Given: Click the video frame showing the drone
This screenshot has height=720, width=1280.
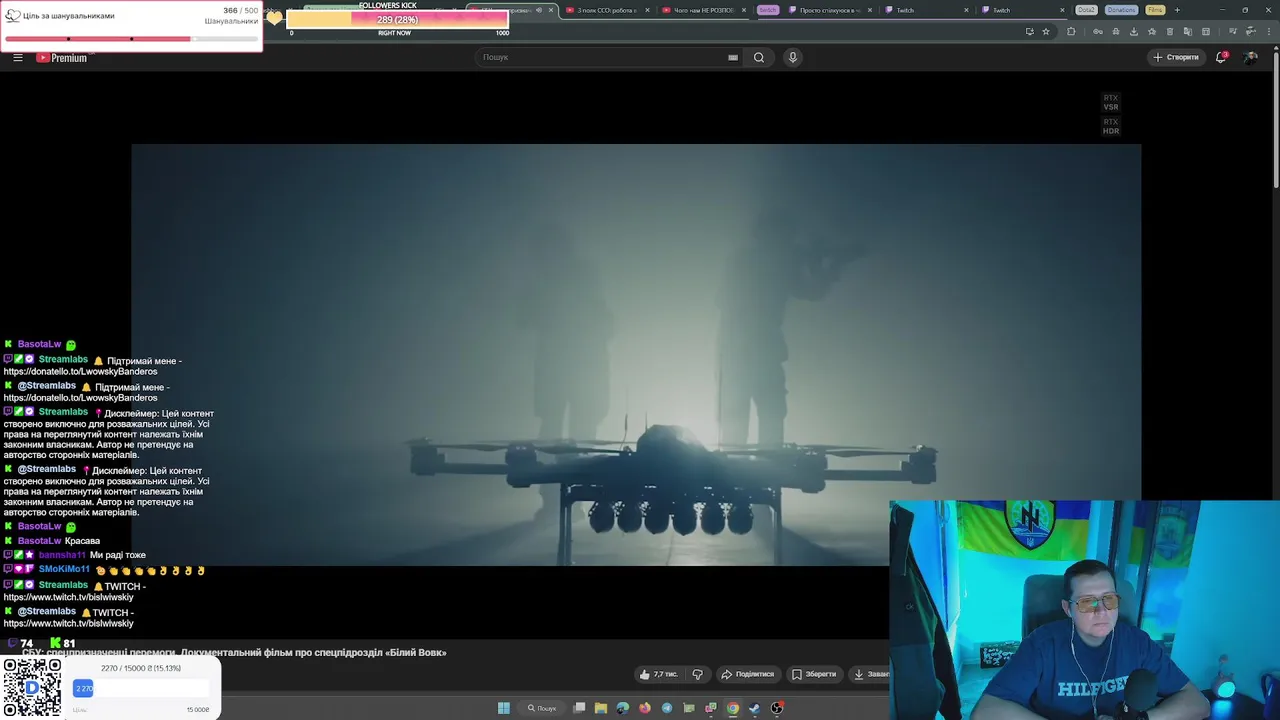Looking at the screenshot, I should pyautogui.click(x=636, y=355).
